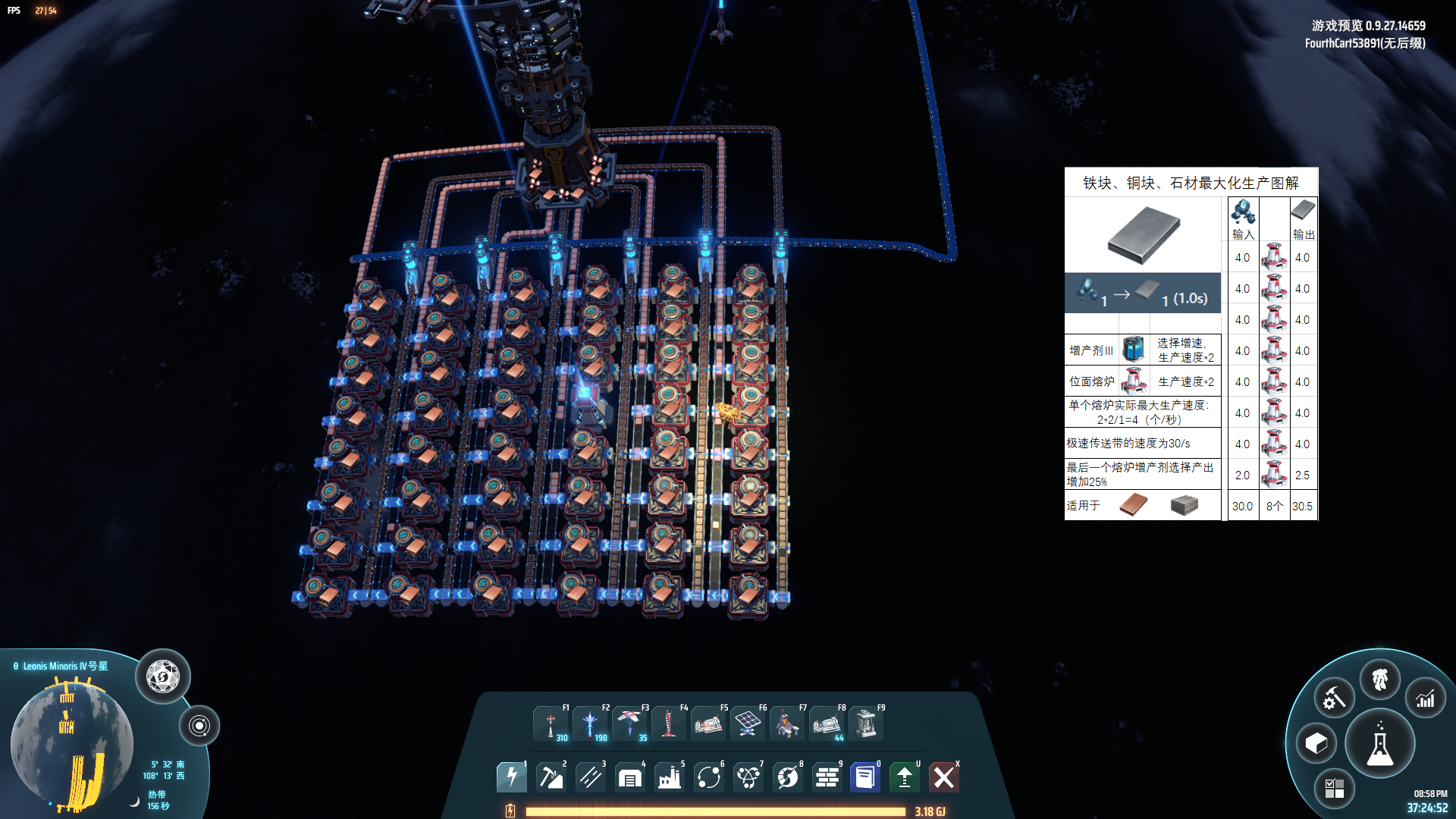Select the production facility category icon
Image resolution: width=1456 pixels, height=819 pixels.
(x=670, y=777)
